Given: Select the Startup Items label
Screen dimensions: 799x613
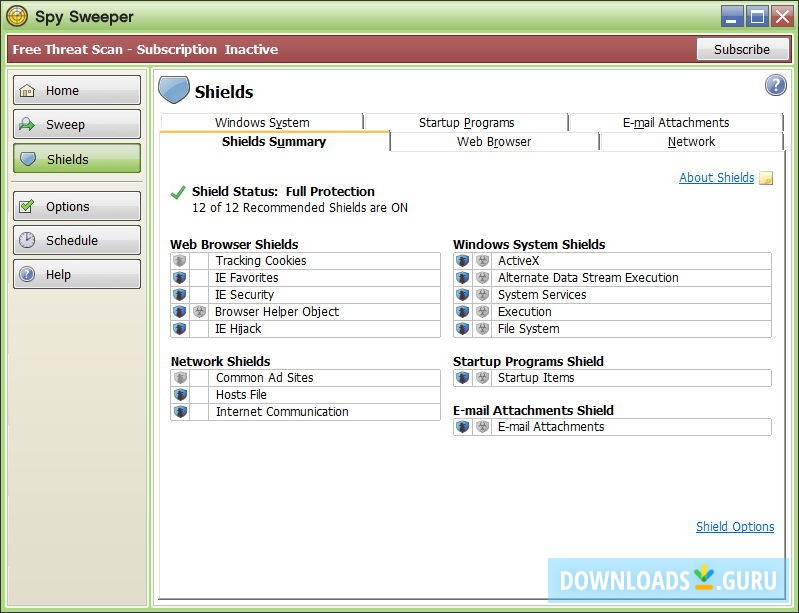Looking at the screenshot, I should click(536, 378).
